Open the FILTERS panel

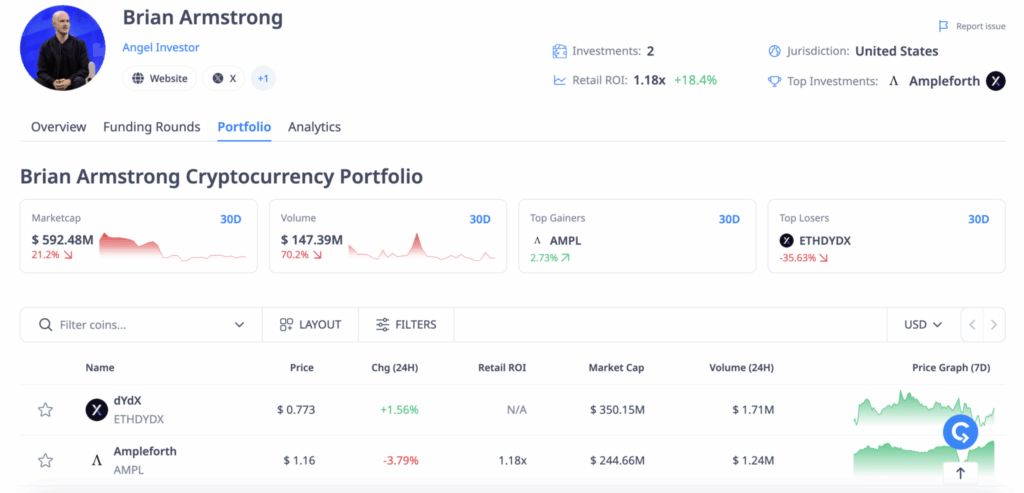(x=406, y=325)
